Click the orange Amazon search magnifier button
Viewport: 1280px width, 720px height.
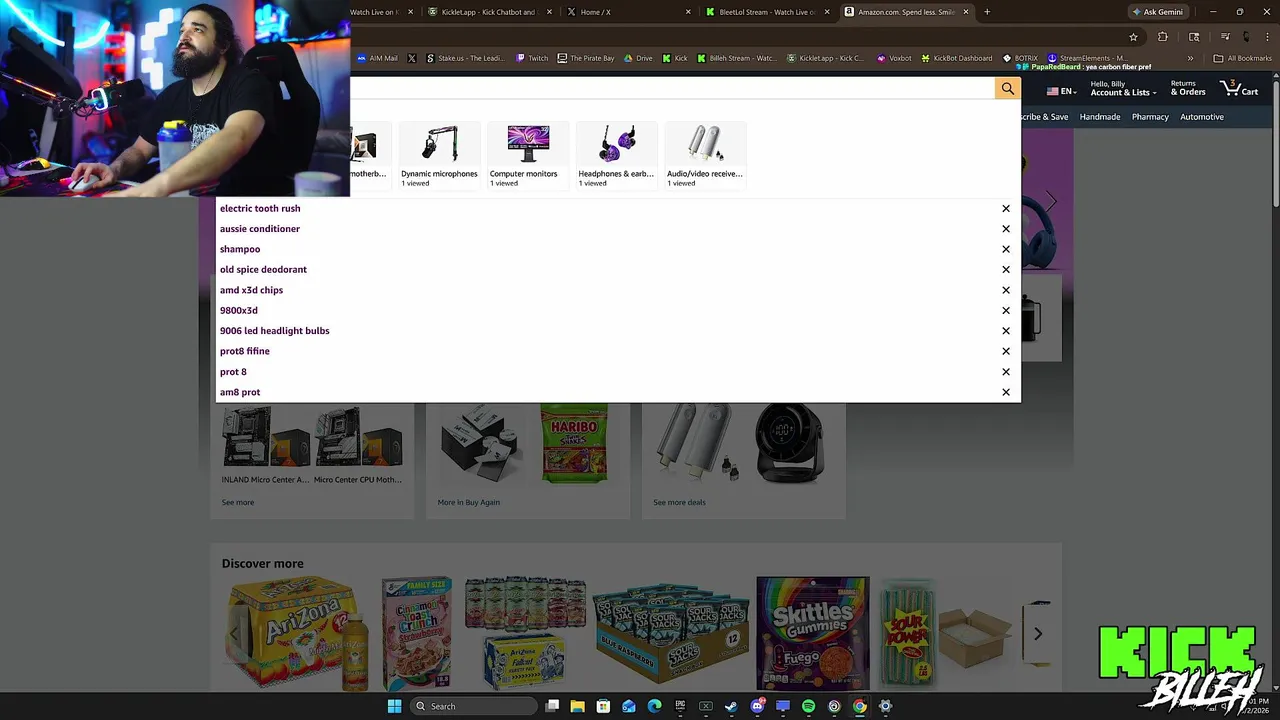tap(1007, 89)
